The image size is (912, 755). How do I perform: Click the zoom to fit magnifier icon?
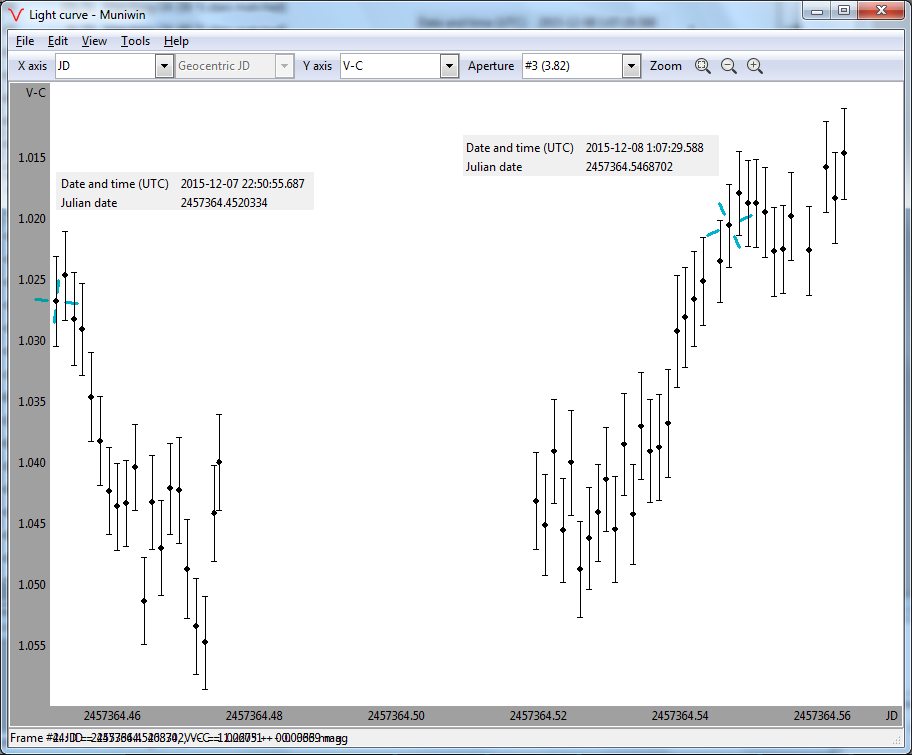coord(702,66)
